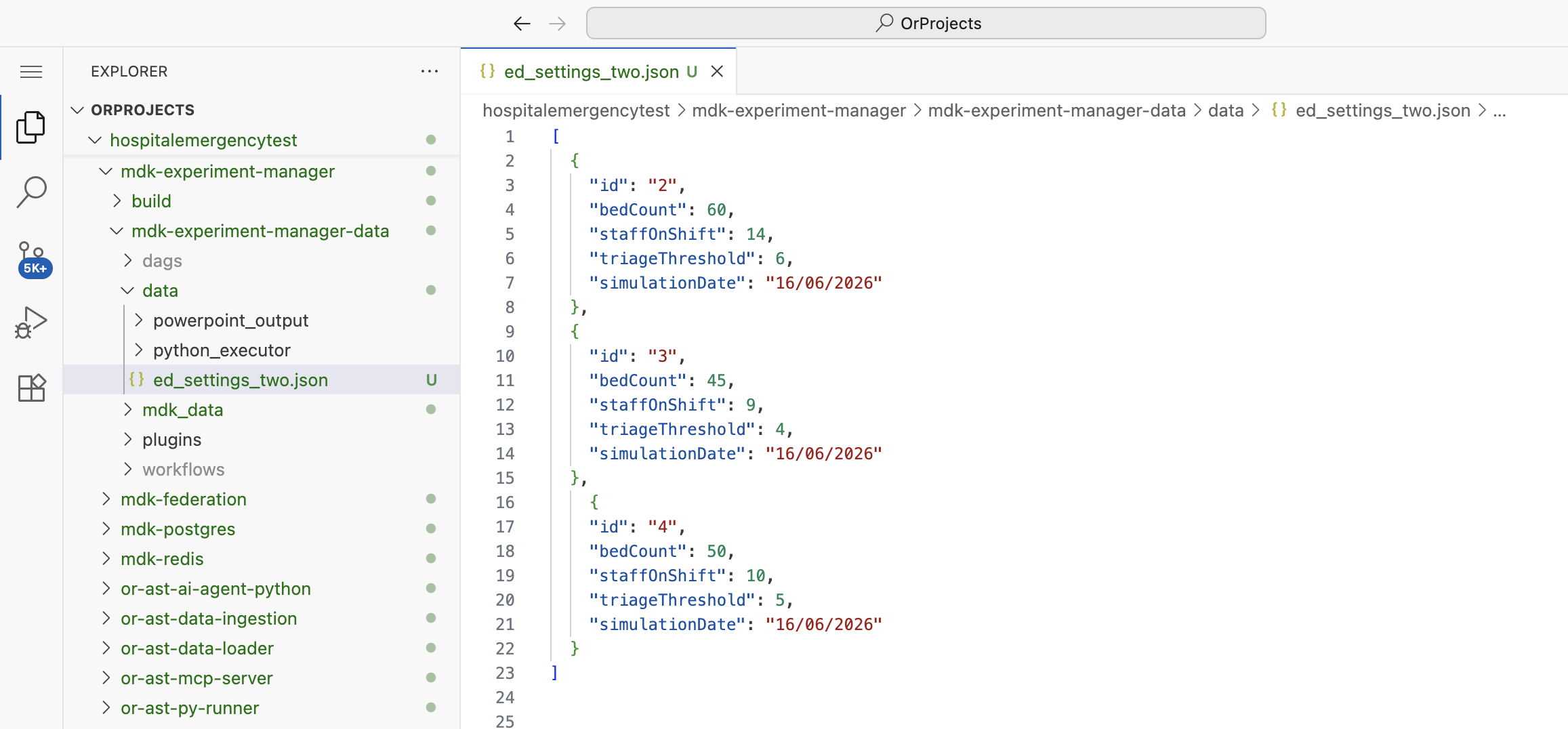The height and width of the screenshot is (729, 1568).
Task: Open the Search view in activity bar
Action: pyautogui.click(x=31, y=192)
